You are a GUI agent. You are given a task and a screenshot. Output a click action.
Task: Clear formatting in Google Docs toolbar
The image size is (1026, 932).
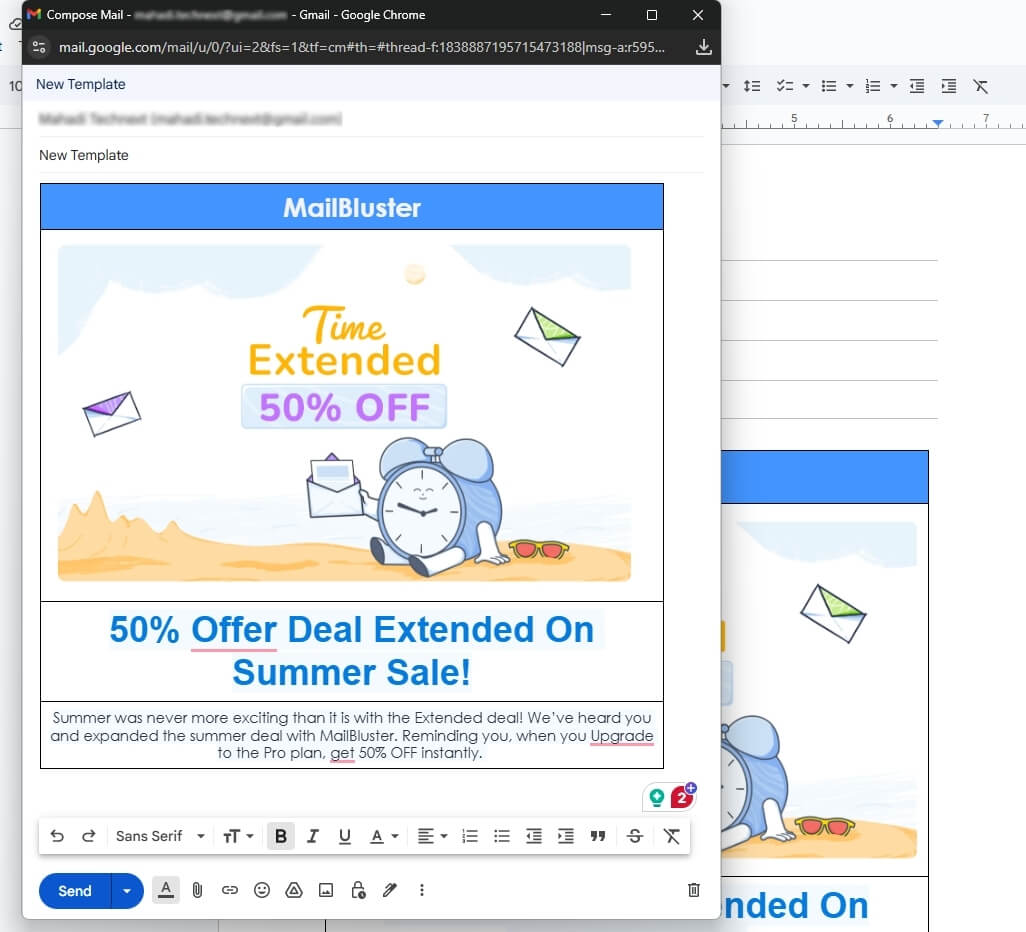[x=980, y=86]
